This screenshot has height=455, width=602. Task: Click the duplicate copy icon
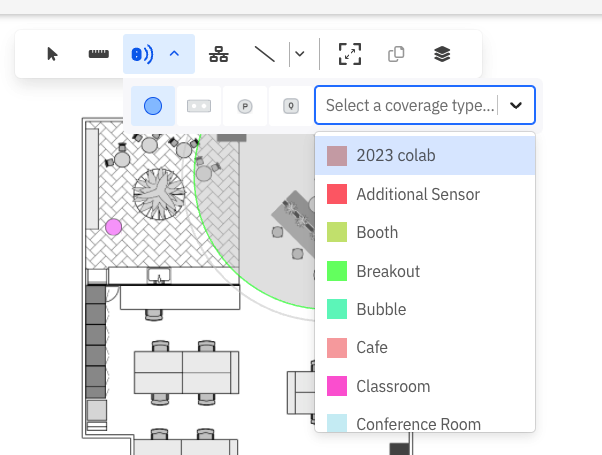pos(396,54)
